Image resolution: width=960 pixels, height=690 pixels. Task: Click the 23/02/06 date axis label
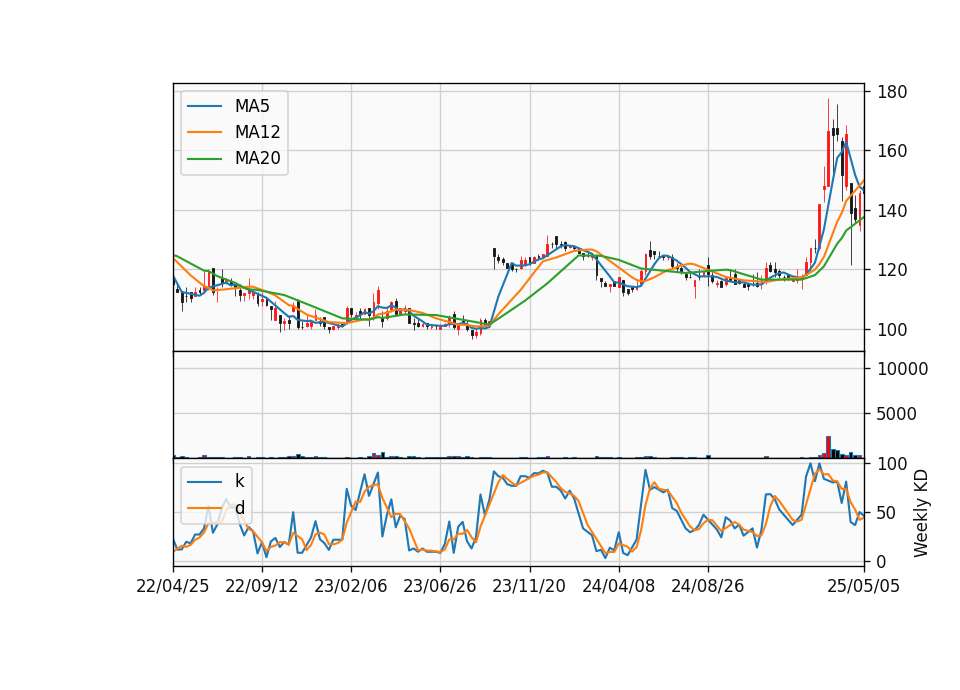coord(351,586)
